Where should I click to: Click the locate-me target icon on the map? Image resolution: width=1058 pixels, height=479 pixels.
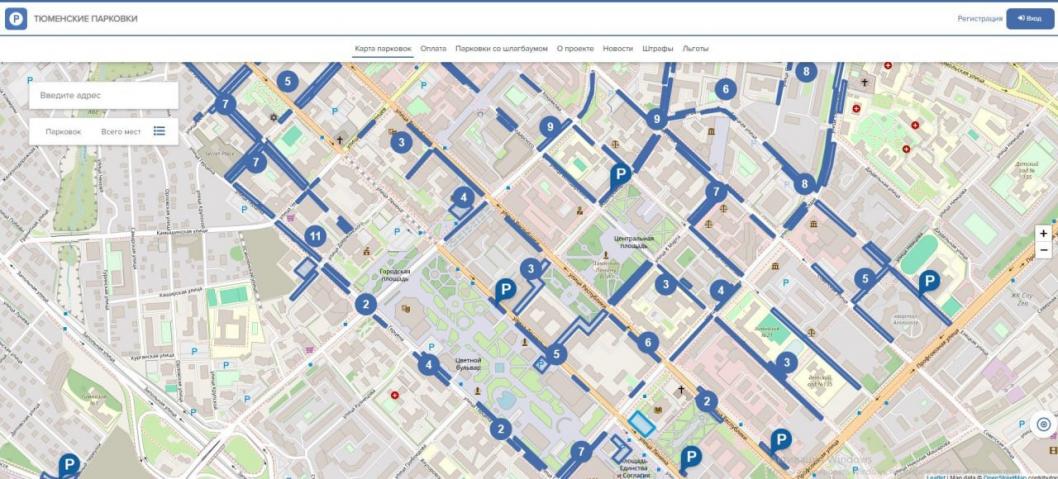1043,424
